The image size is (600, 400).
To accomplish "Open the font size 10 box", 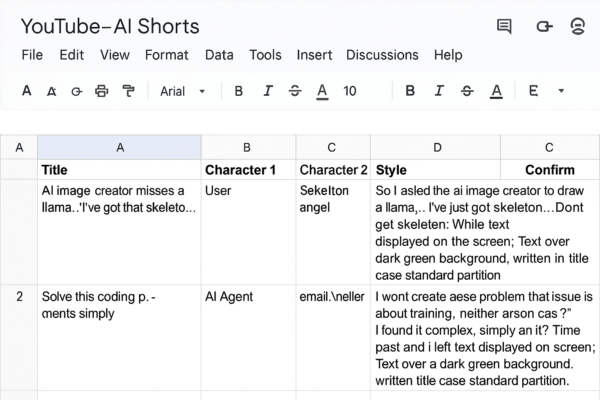I will (x=350, y=91).
